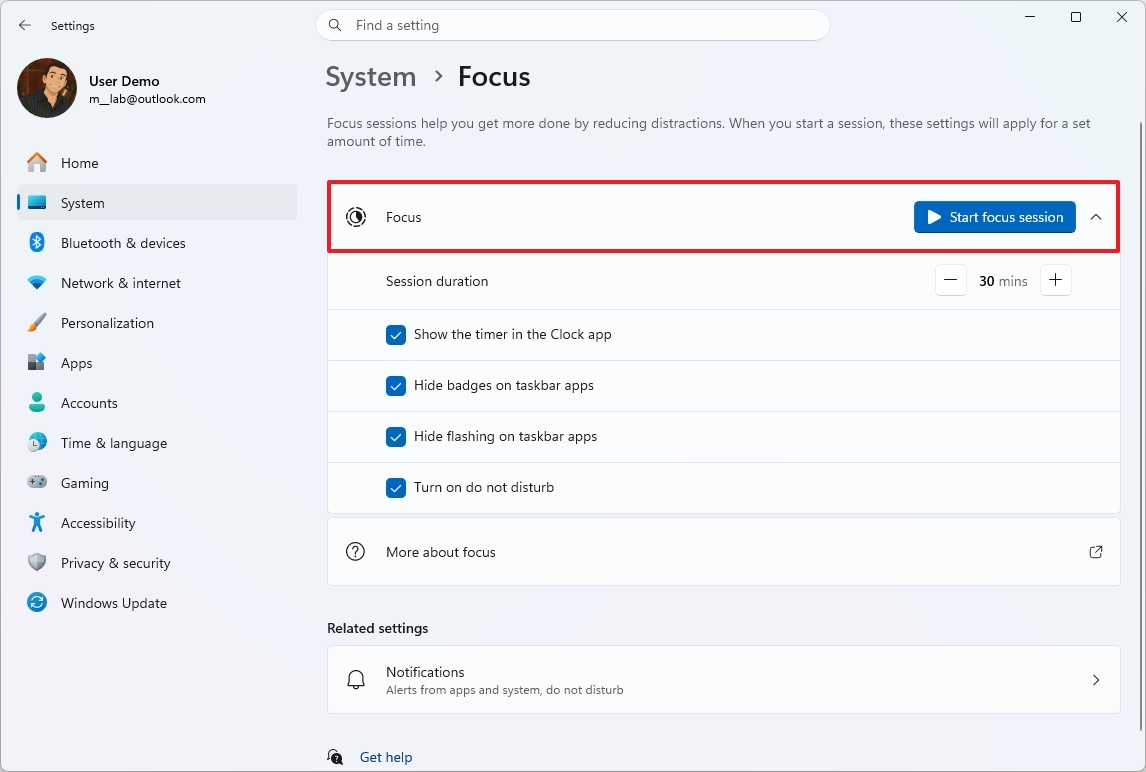
Task: Open Windows Update from the sidebar
Action: click(36, 602)
